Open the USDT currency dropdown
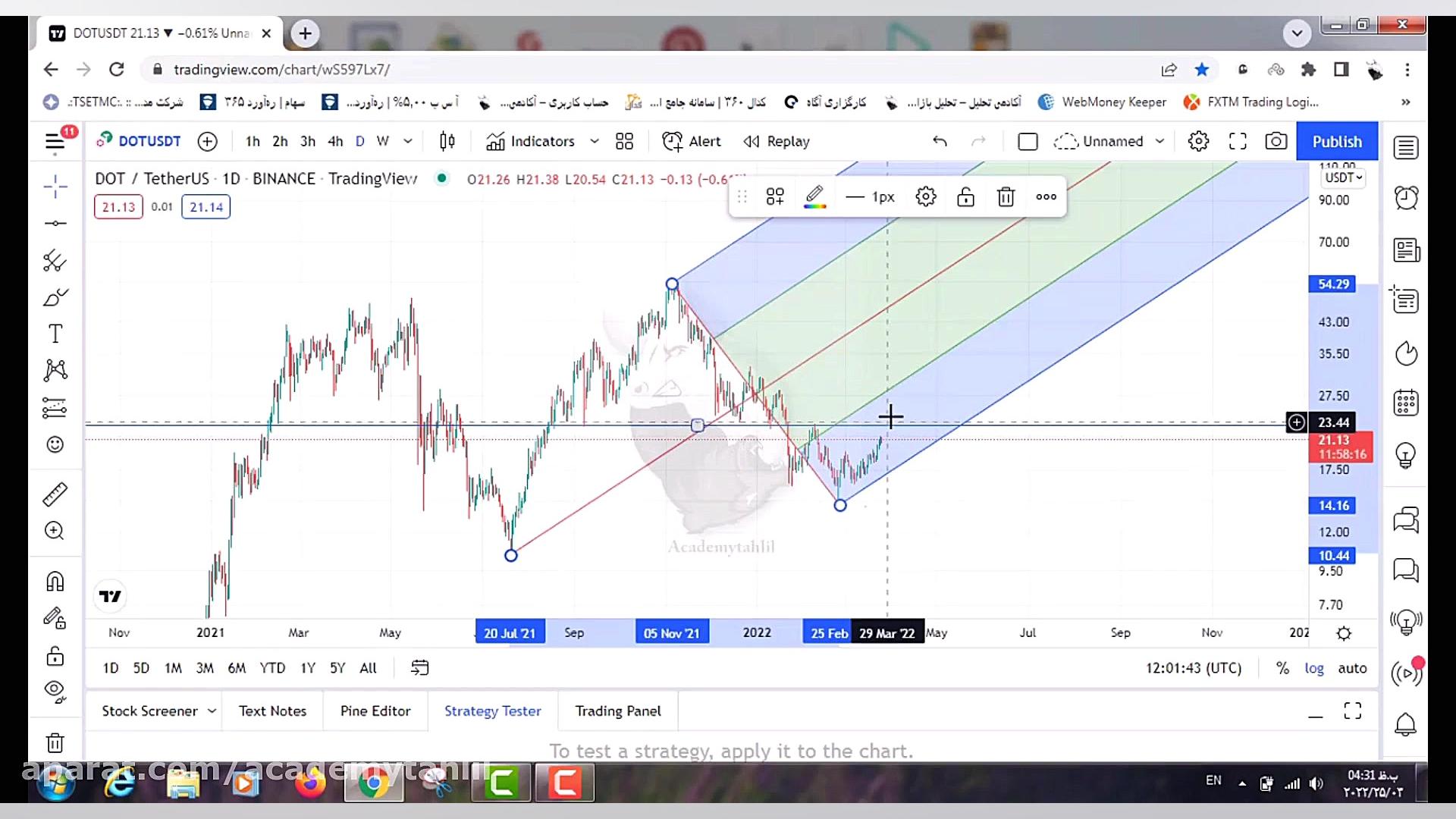This screenshot has width=1456, height=819. (1343, 177)
